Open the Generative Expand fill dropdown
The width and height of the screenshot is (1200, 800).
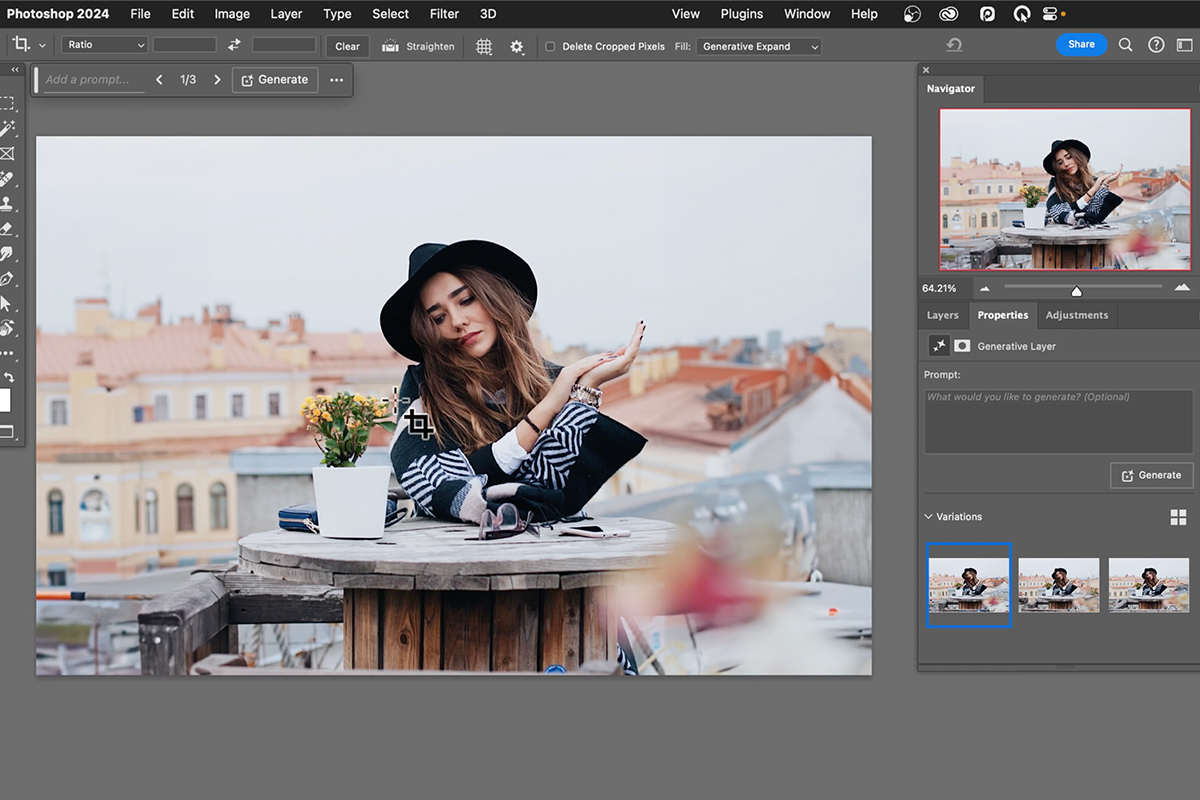click(x=758, y=46)
